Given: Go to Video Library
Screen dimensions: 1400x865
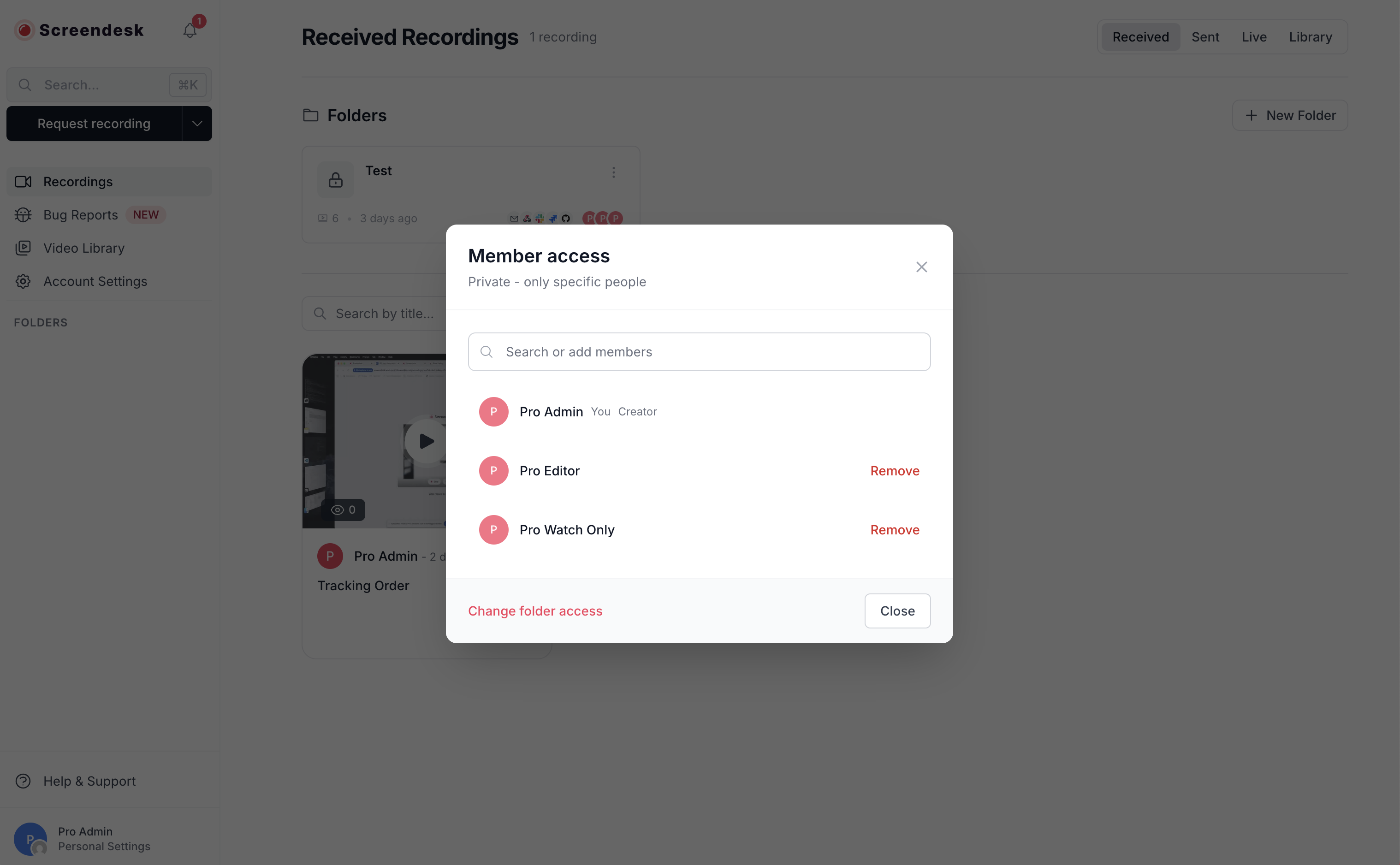Looking at the screenshot, I should pos(83,248).
